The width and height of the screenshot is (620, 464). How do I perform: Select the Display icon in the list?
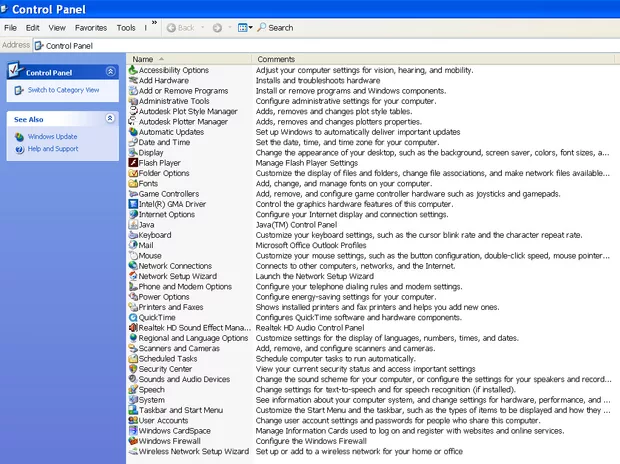[133, 152]
